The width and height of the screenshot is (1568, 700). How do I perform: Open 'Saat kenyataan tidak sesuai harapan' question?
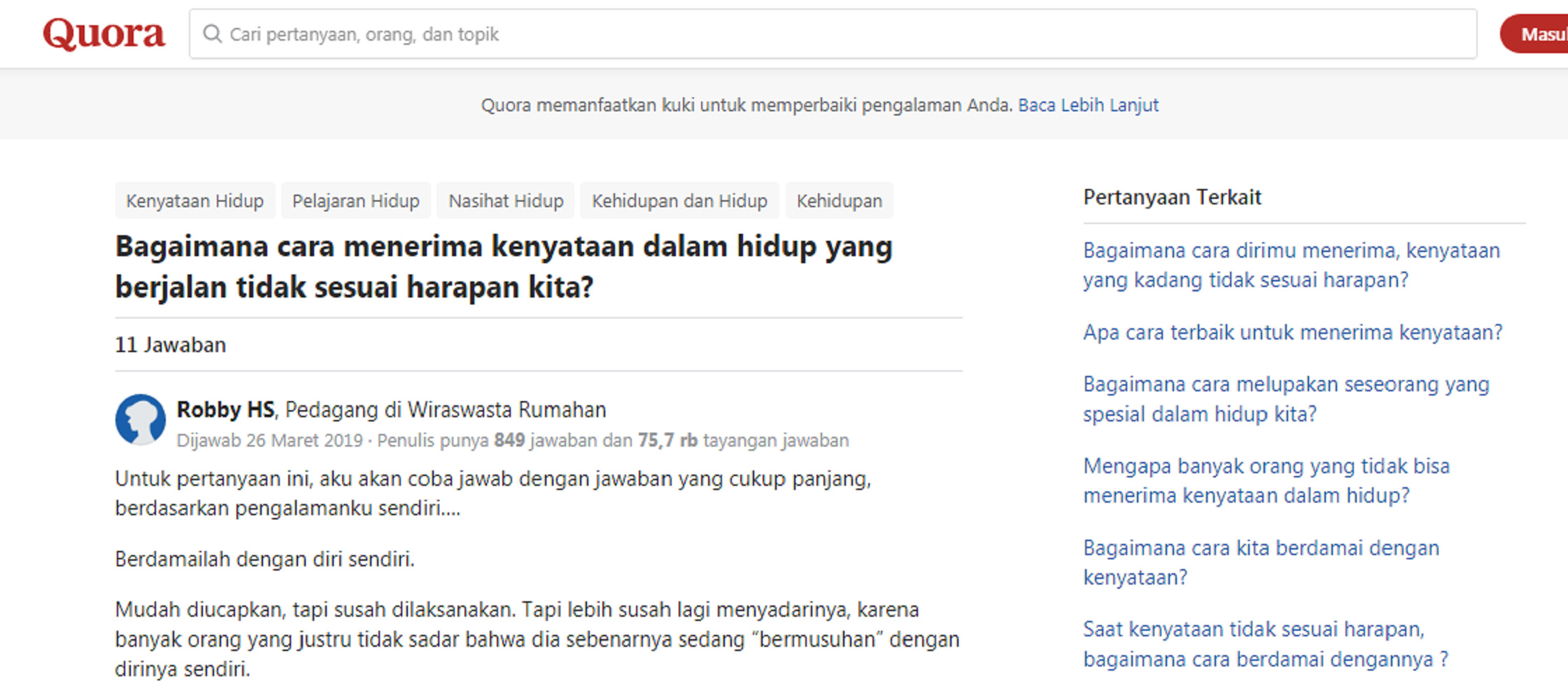pos(1265,644)
